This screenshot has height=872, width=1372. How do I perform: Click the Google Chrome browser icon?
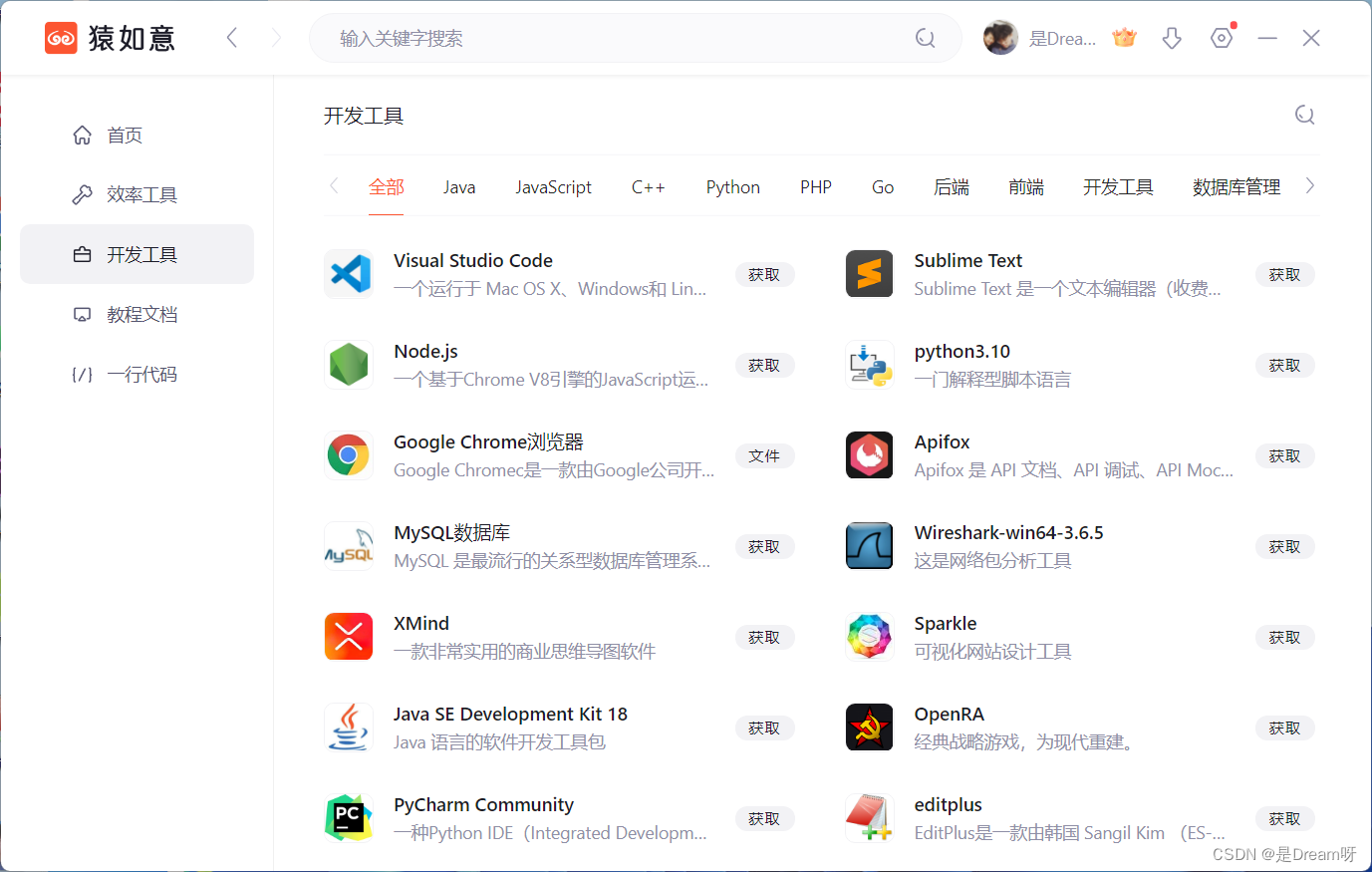pyautogui.click(x=348, y=454)
